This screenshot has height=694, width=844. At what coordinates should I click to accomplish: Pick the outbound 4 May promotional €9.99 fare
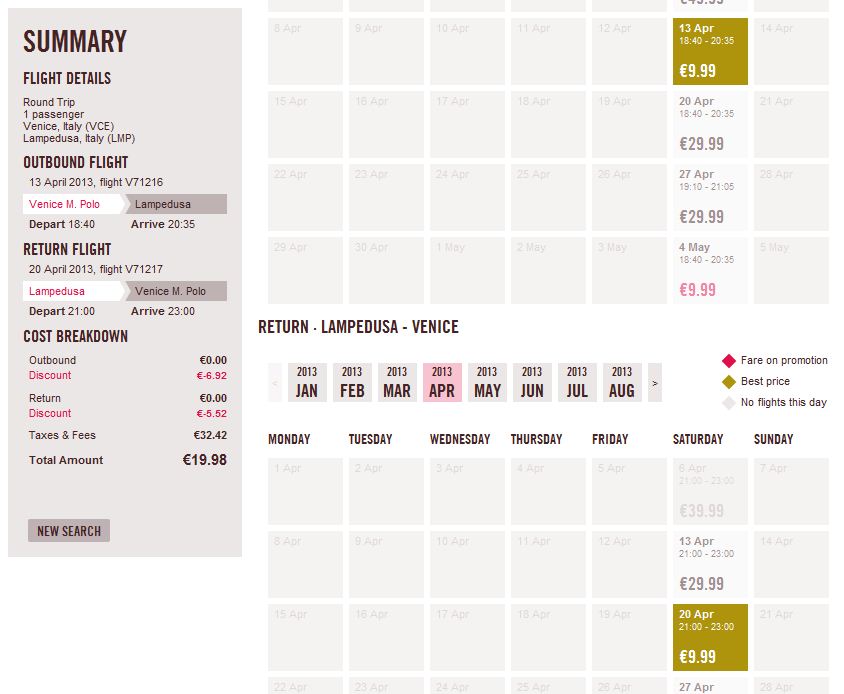[x=710, y=270]
